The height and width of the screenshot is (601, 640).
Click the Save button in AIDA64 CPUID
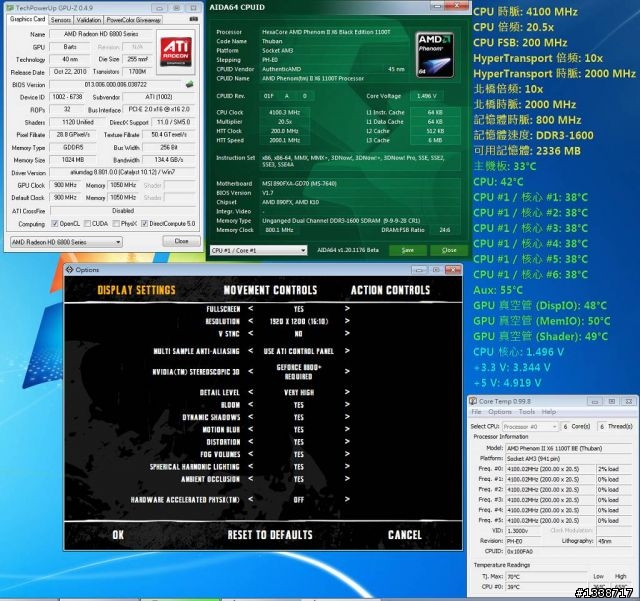(408, 250)
